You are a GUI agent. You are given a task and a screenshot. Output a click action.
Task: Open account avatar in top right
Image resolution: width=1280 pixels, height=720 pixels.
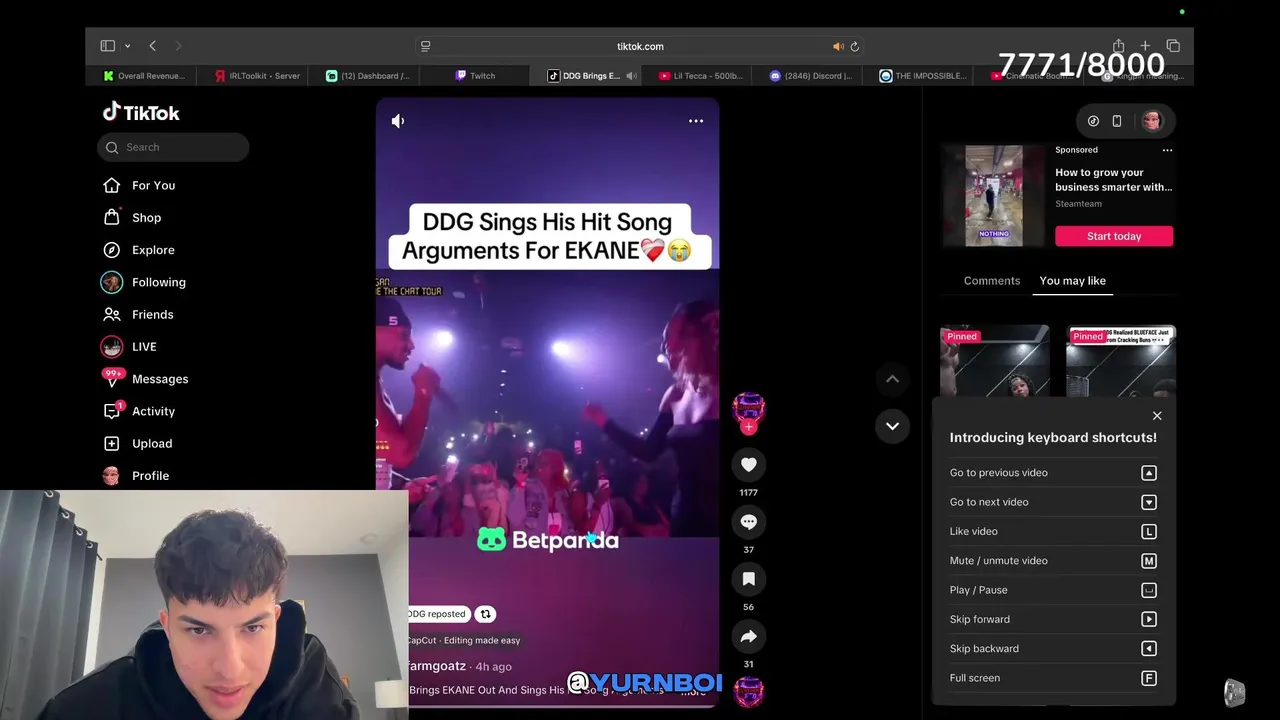point(1152,121)
